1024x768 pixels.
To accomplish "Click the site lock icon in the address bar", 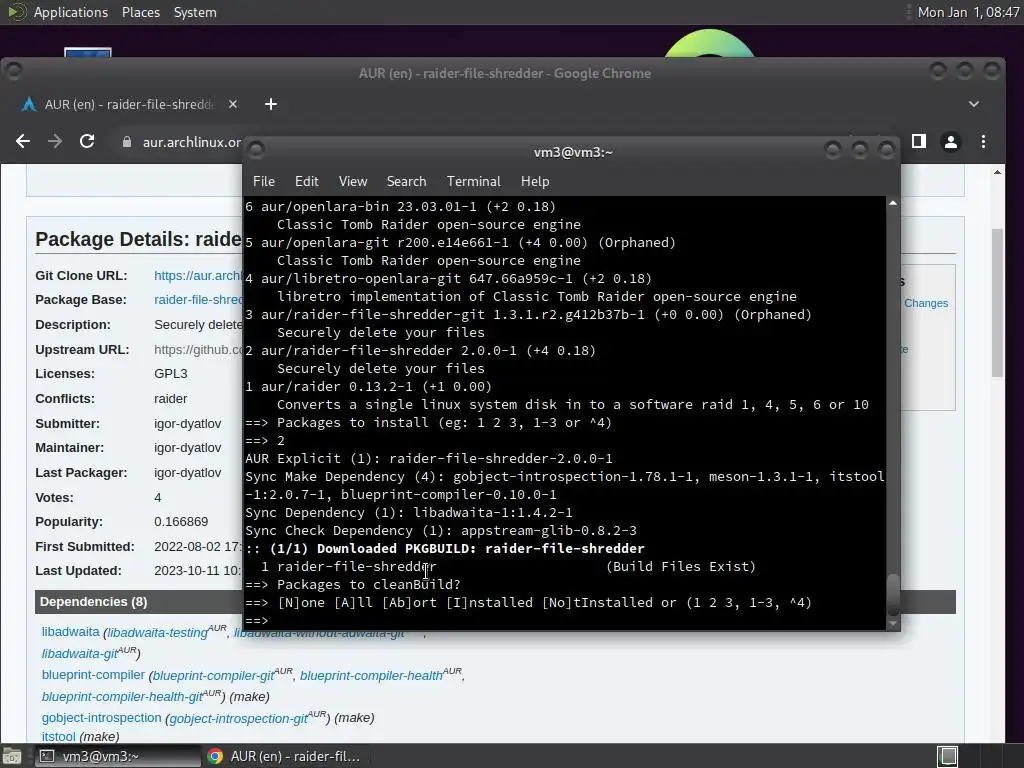I will point(127,142).
